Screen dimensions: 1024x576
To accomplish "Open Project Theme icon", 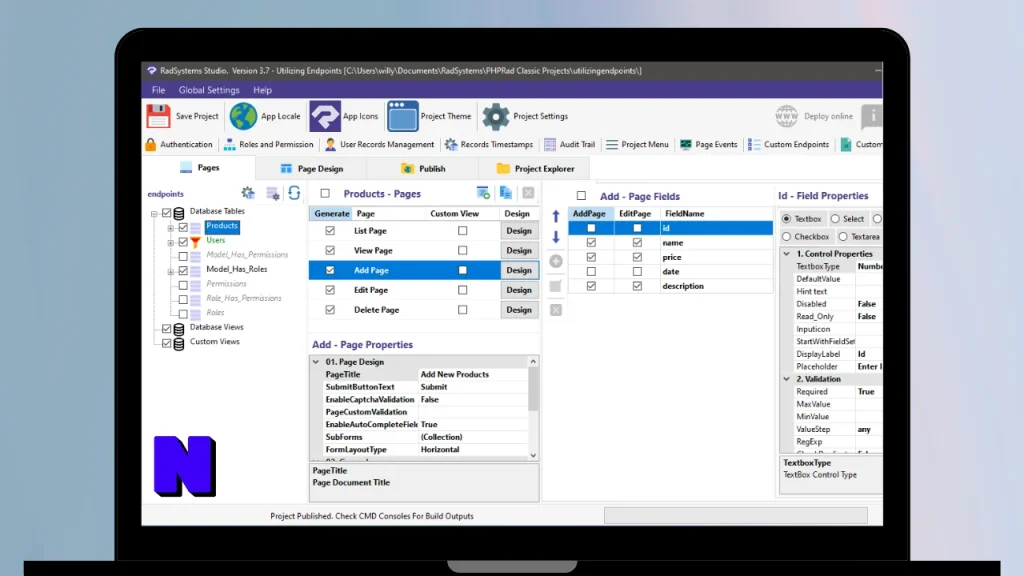I will pyautogui.click(x=402, y=116).
